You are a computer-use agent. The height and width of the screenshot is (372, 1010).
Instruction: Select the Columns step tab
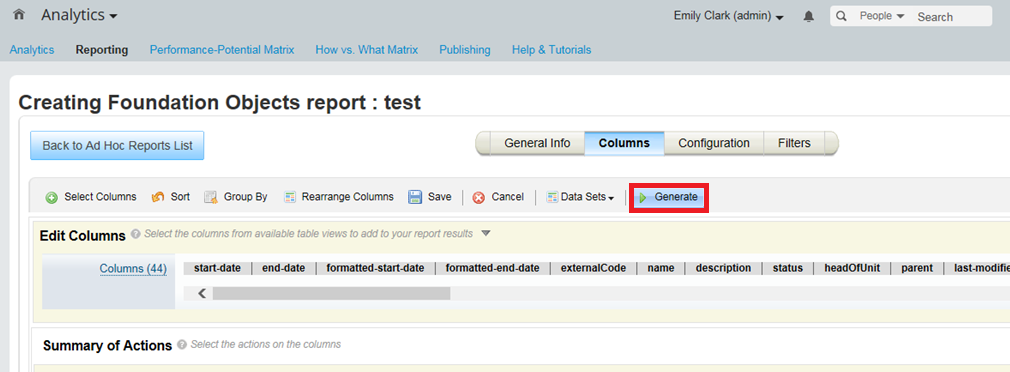(x=624, y=143)
